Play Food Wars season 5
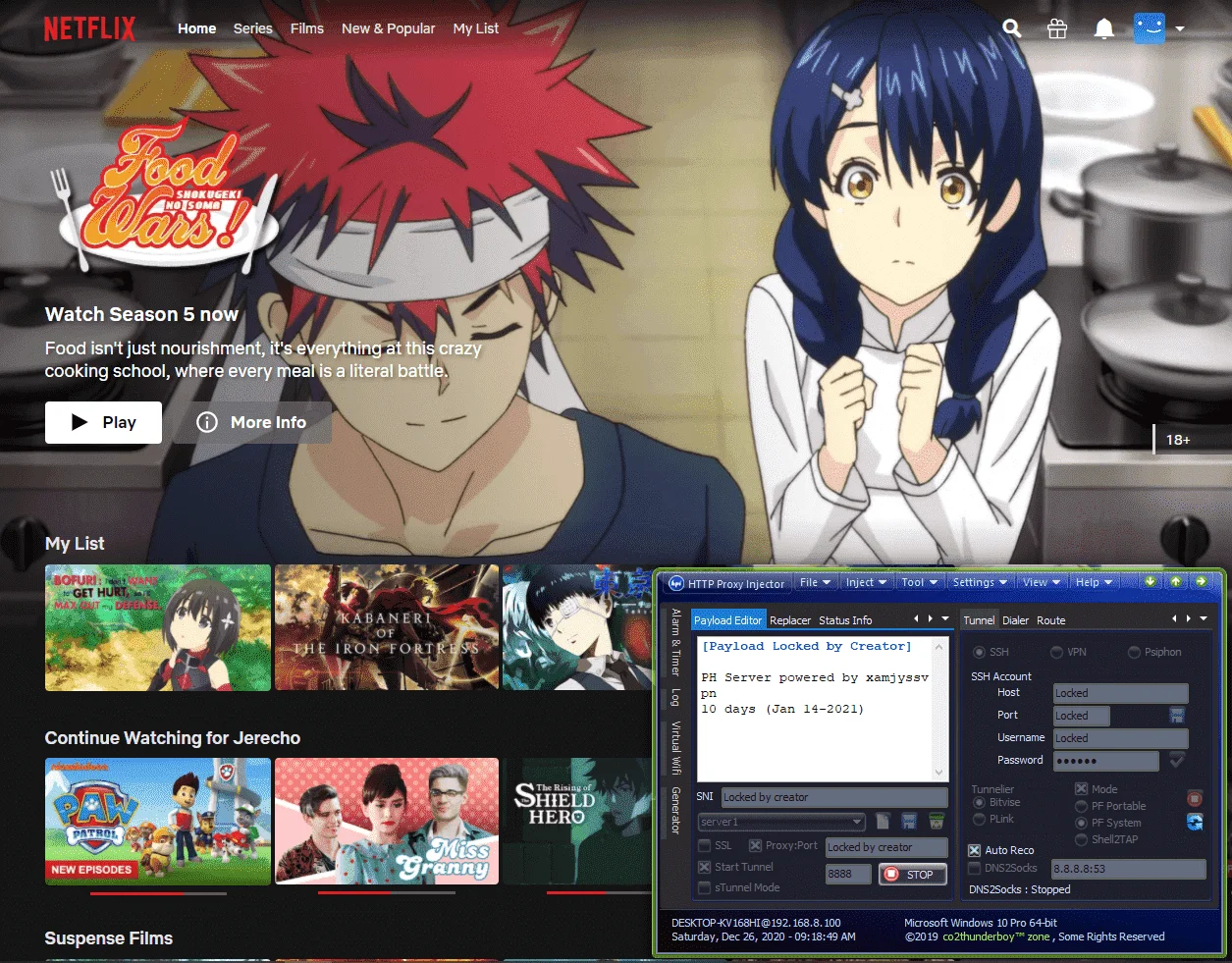This screenshot has height=963, width=1232. (x=103, y=422)
